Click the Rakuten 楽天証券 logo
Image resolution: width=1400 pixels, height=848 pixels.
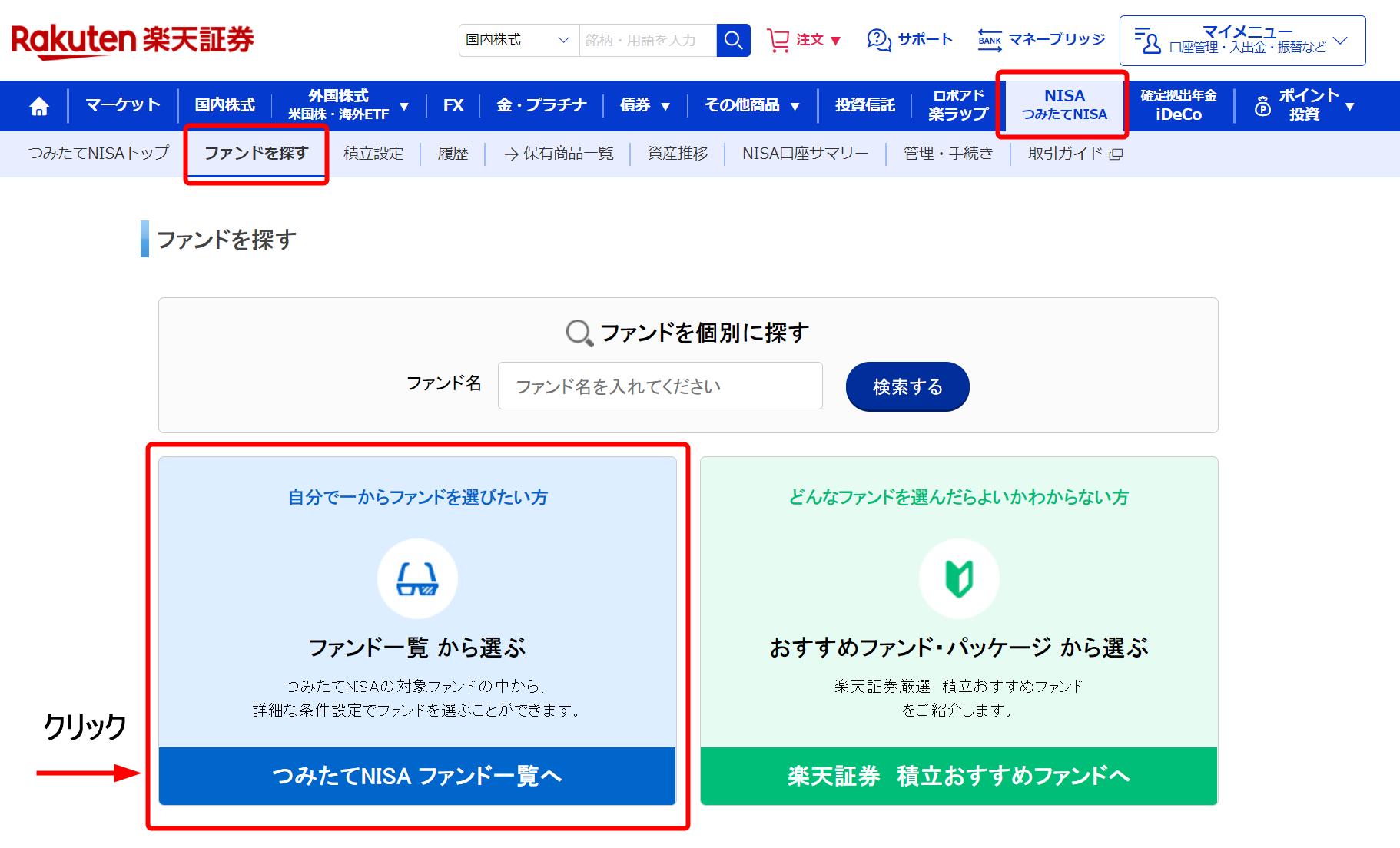click(132, 40)
